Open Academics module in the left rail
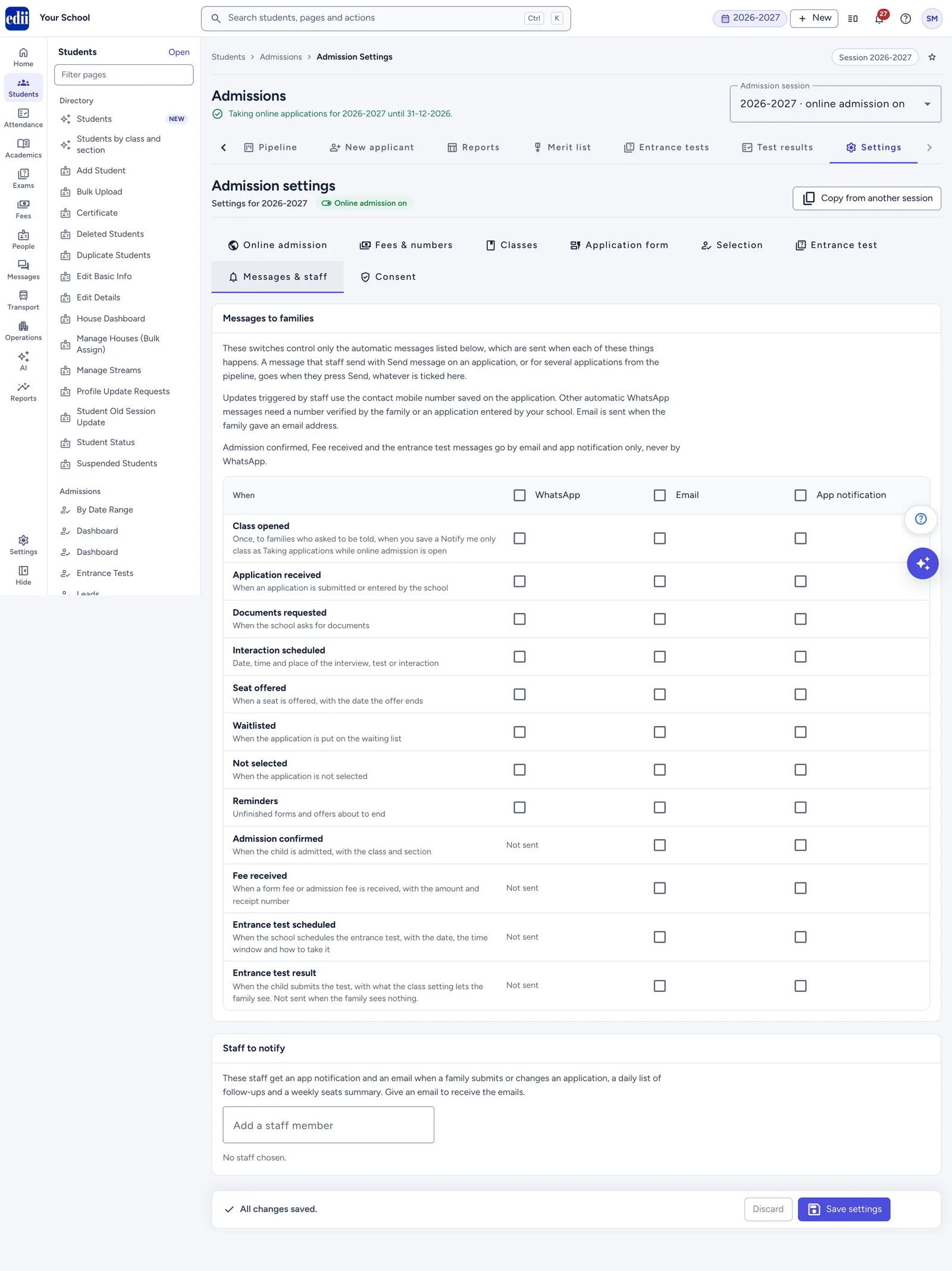 pyautogui.click(x=23, y=148)
